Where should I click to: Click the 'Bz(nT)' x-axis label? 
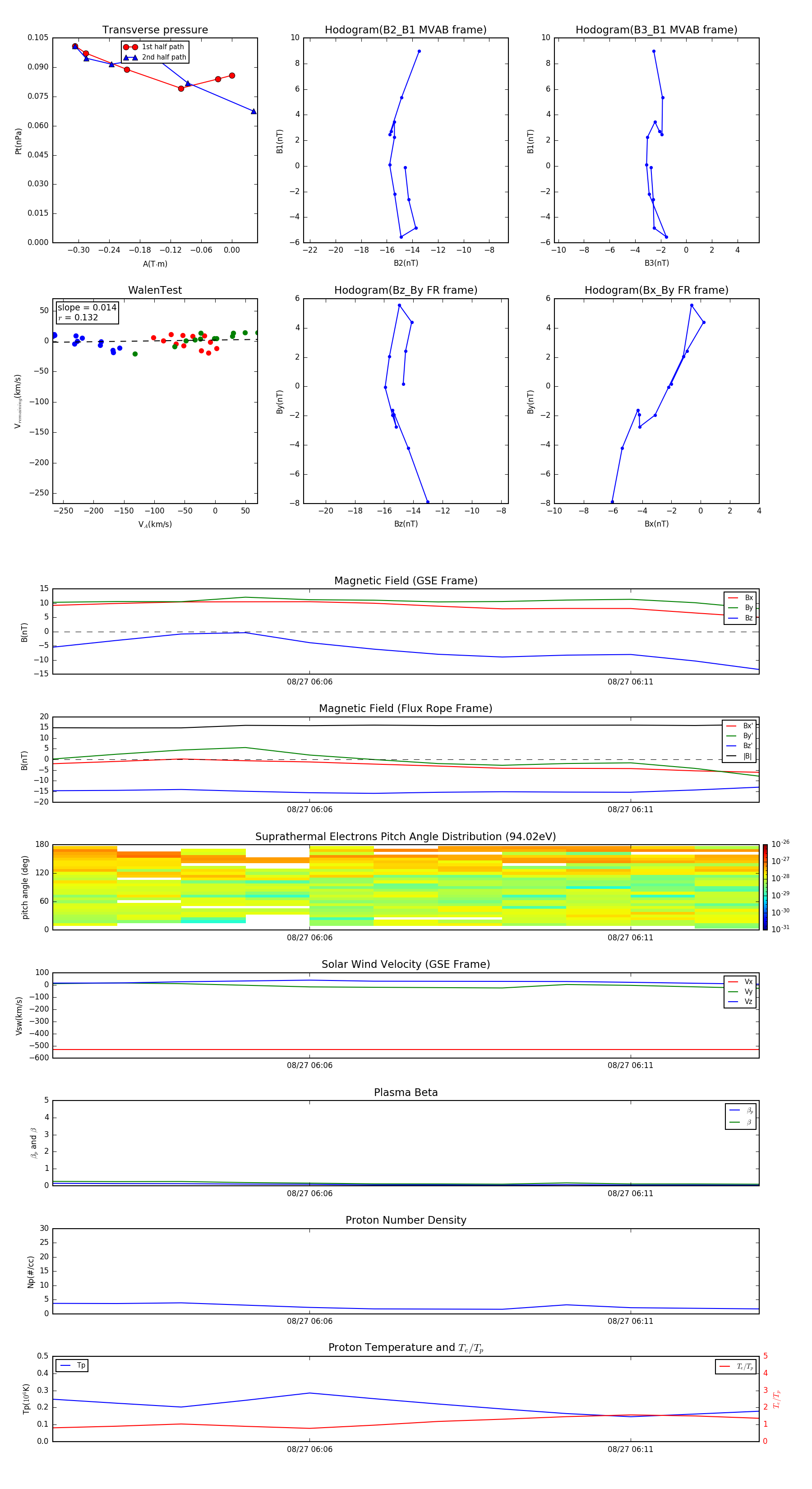coord(406,524)
